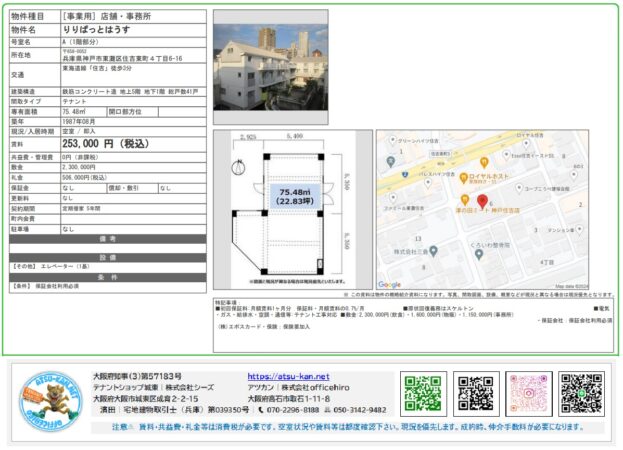Select the 0円(非課税) management fee
Image resolution: width=623 pixels, height=450 pixels.
point(80,157)
